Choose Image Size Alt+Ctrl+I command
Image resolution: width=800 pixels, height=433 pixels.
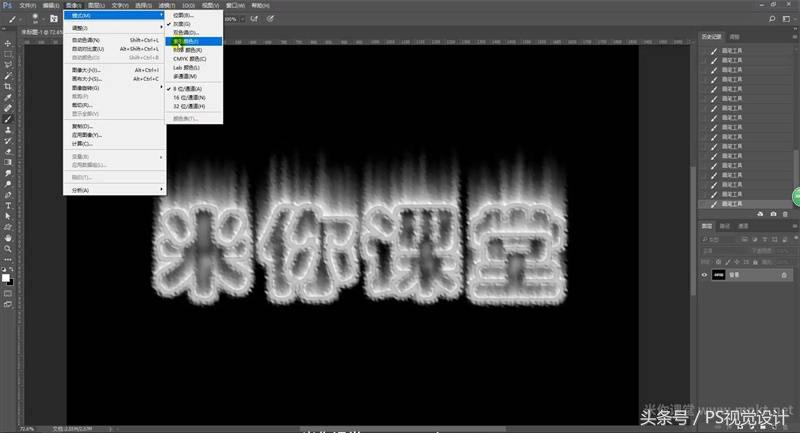pyautogui.click(x=114, y=70)
